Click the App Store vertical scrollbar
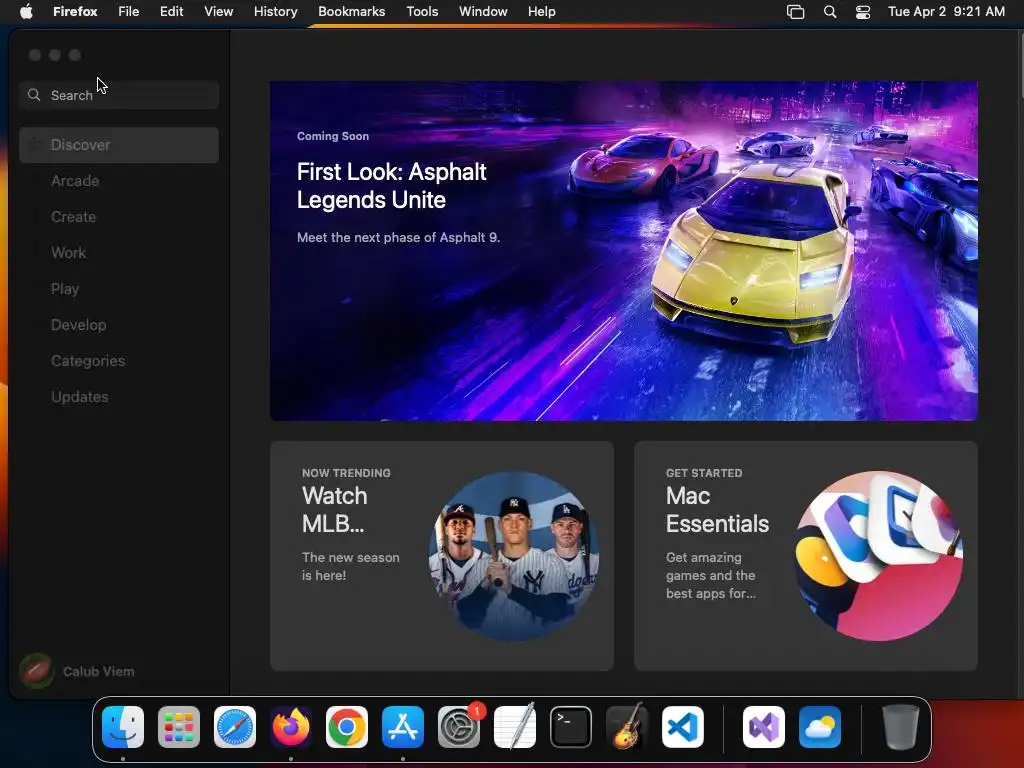Image resolution: width=1024 pixels, height=768 pixels. tap(1020, 65)
